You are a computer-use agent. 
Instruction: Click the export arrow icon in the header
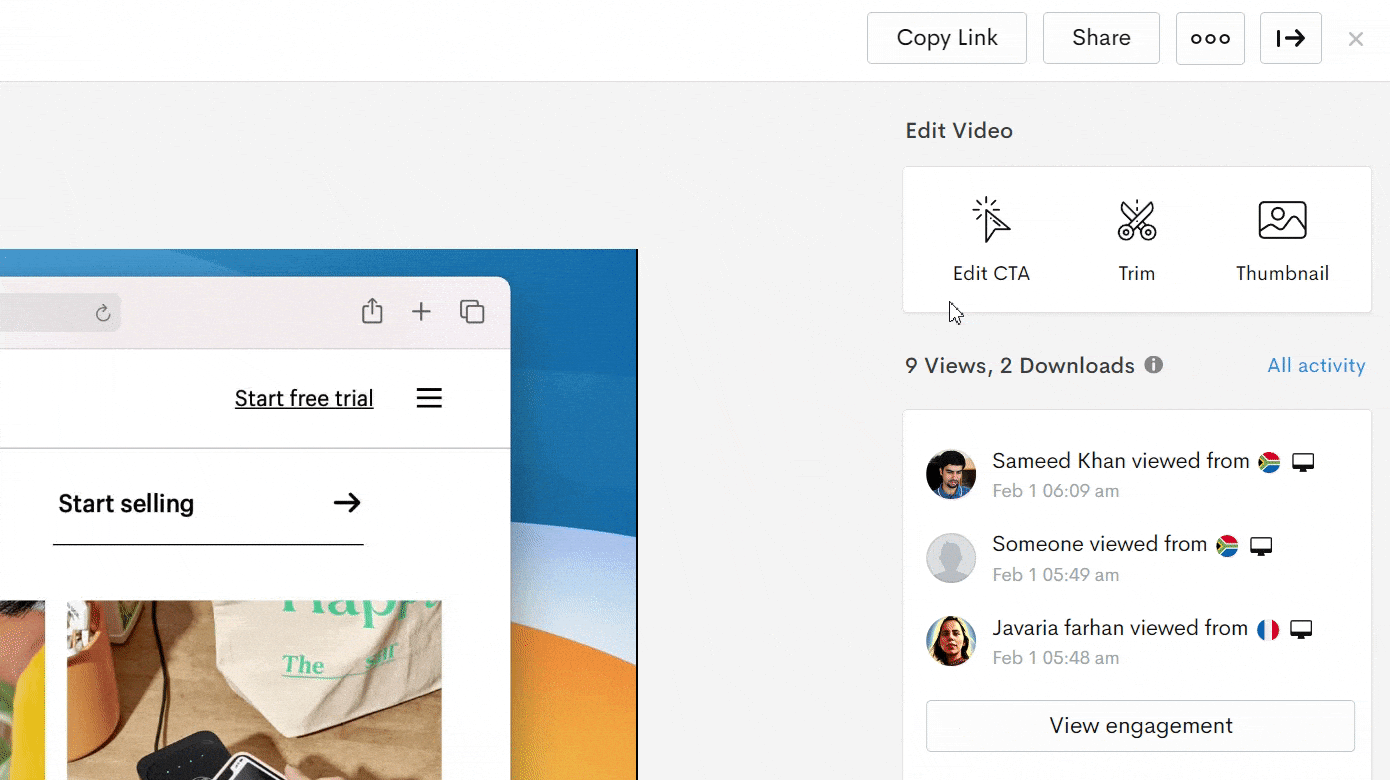[x=1290, y=38]
